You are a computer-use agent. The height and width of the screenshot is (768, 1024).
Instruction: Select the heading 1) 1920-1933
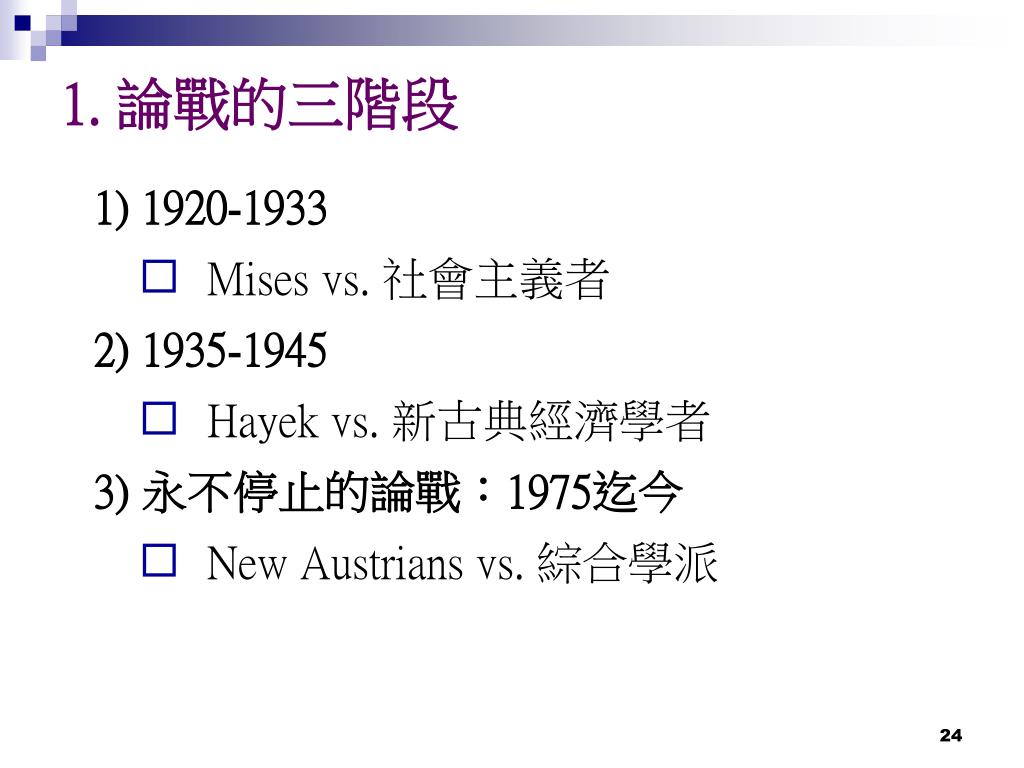point(210,209)
